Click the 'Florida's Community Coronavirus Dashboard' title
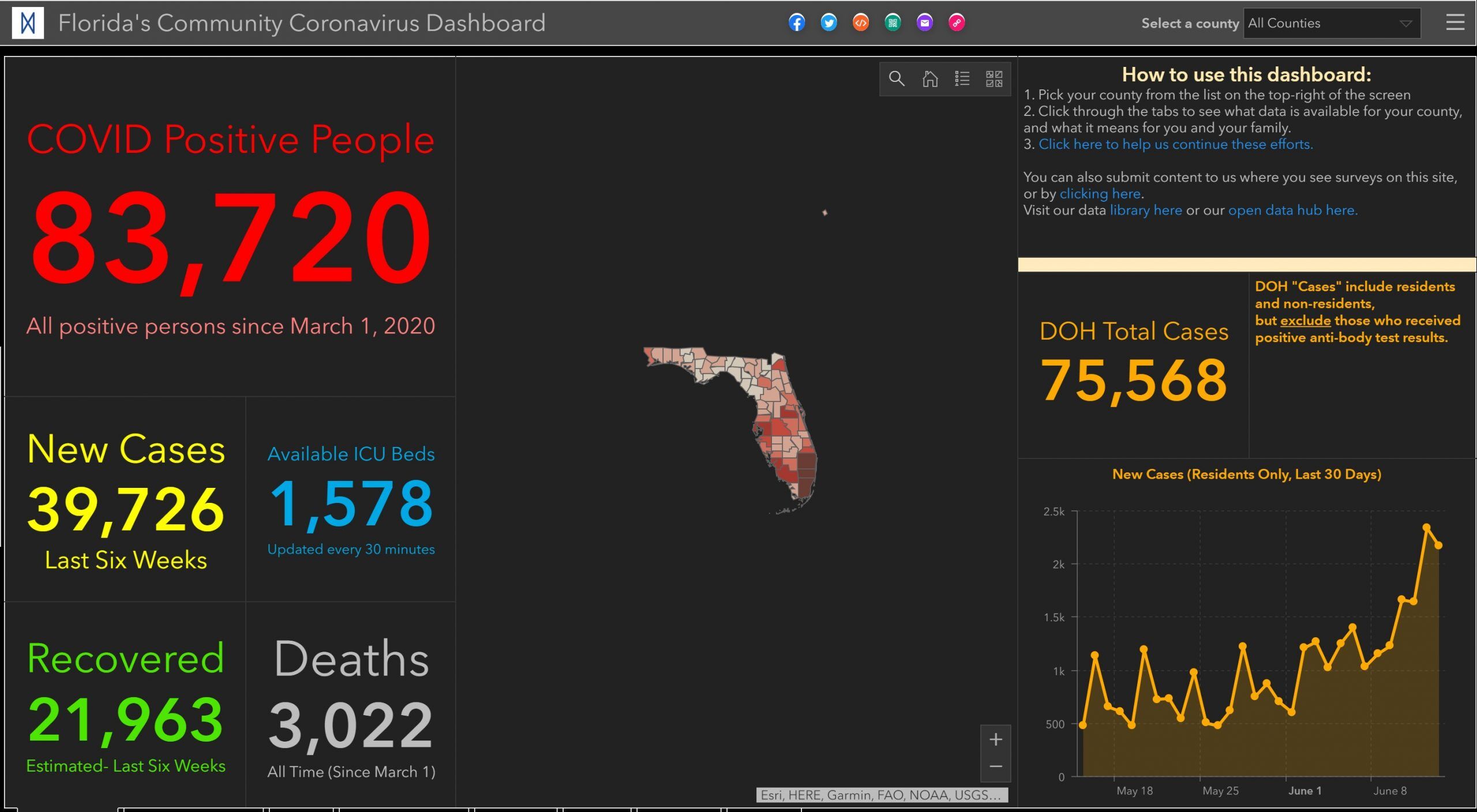 pyautogui.click(x=302, y=23)
